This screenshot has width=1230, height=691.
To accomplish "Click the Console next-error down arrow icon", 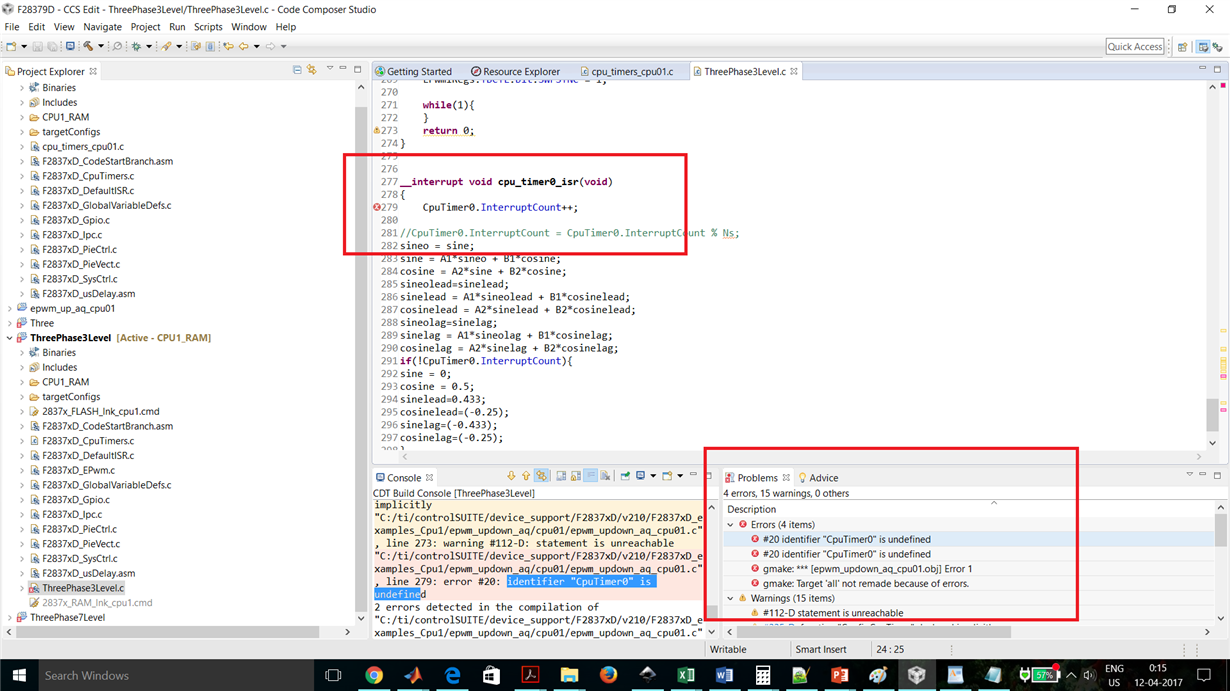I will pyautogui.click(x=511, y=476).
